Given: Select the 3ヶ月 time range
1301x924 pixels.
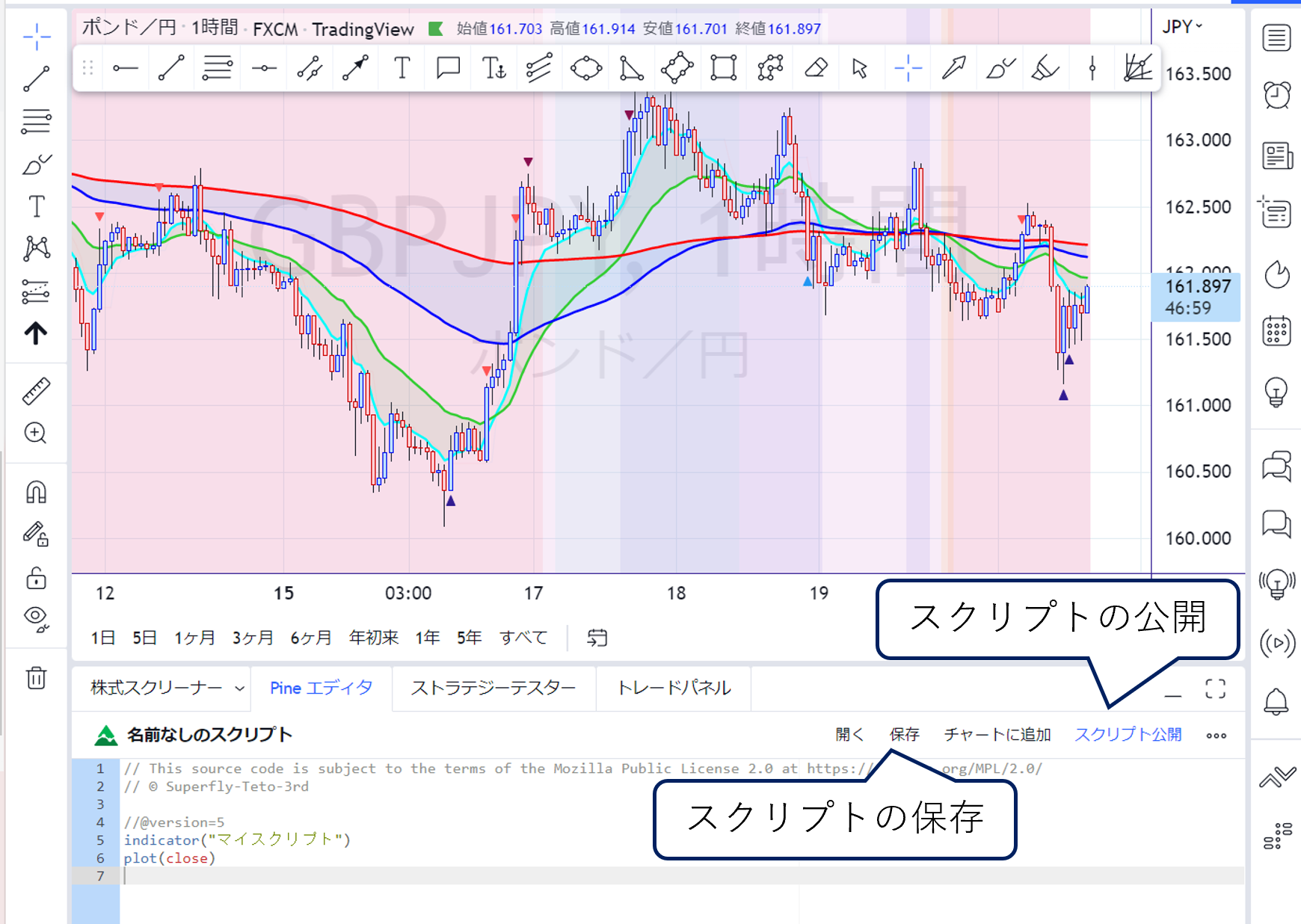Looking at the screenshot, I should 252,638.
